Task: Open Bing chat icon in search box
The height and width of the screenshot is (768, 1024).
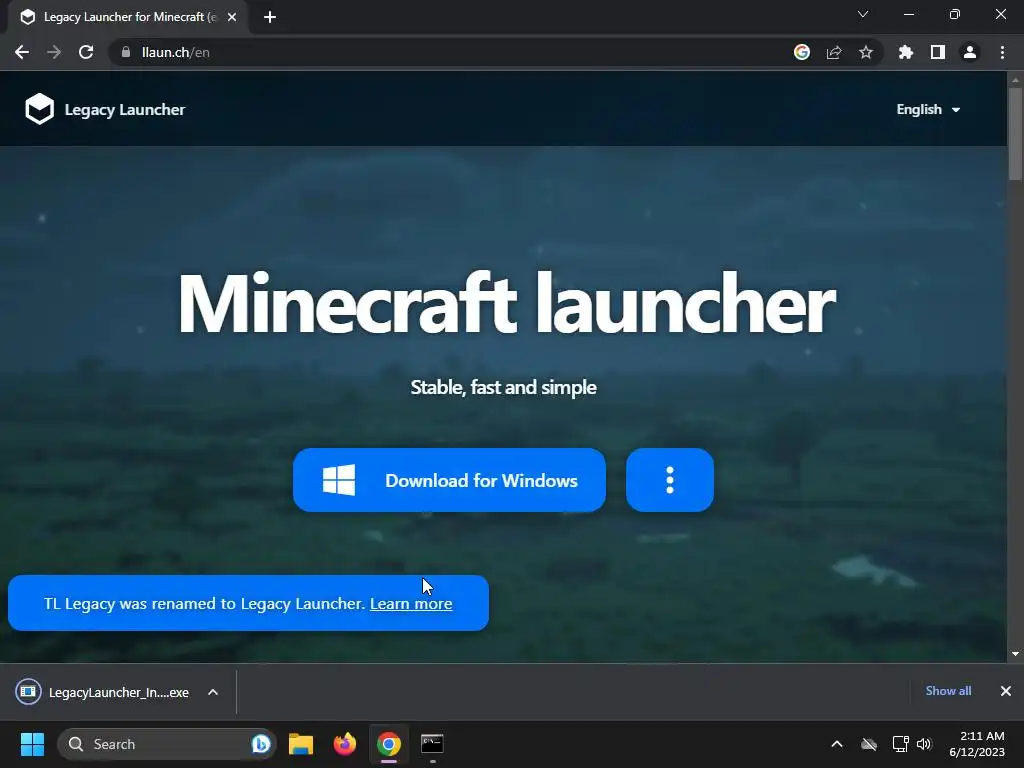Action: [261, 744]
